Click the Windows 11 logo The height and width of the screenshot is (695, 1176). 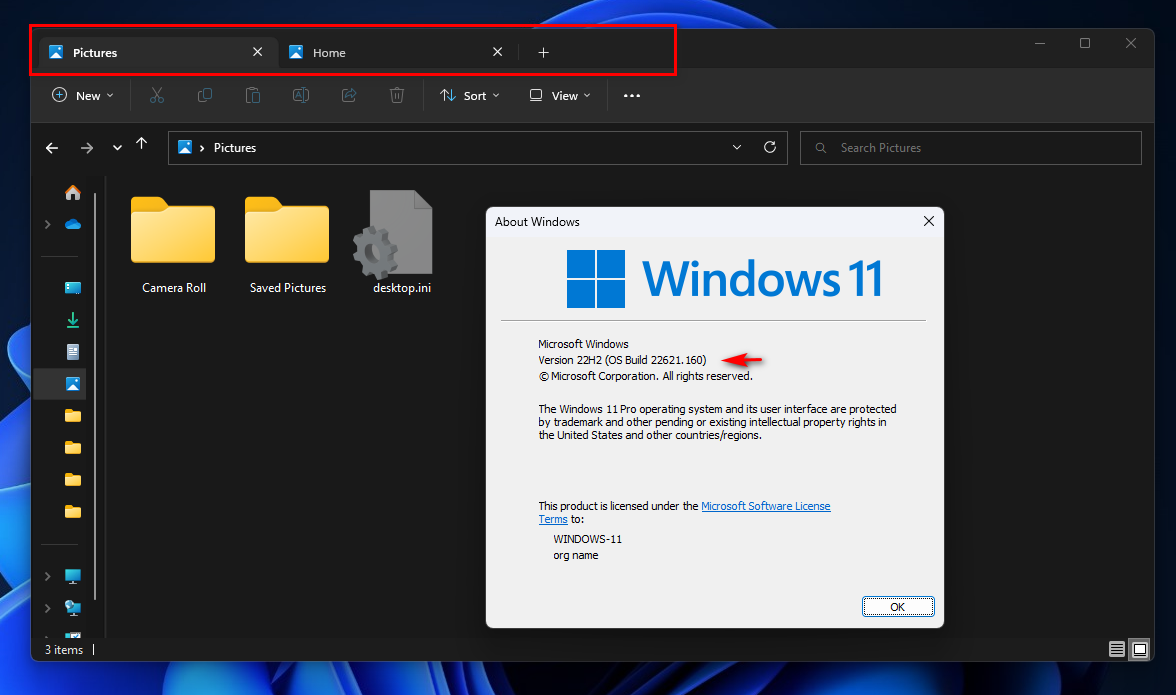coord(724,279)
